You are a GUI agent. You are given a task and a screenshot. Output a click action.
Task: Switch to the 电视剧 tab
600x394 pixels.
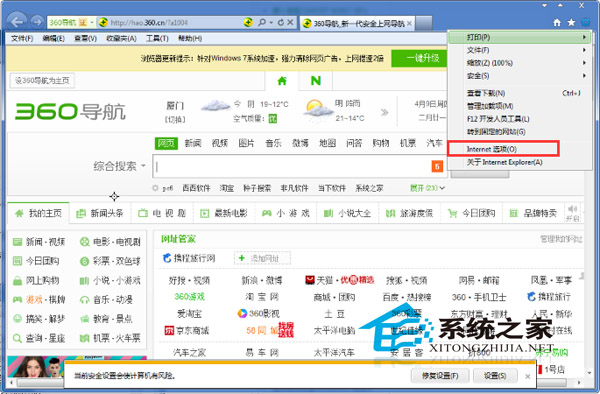coord(162,213)
